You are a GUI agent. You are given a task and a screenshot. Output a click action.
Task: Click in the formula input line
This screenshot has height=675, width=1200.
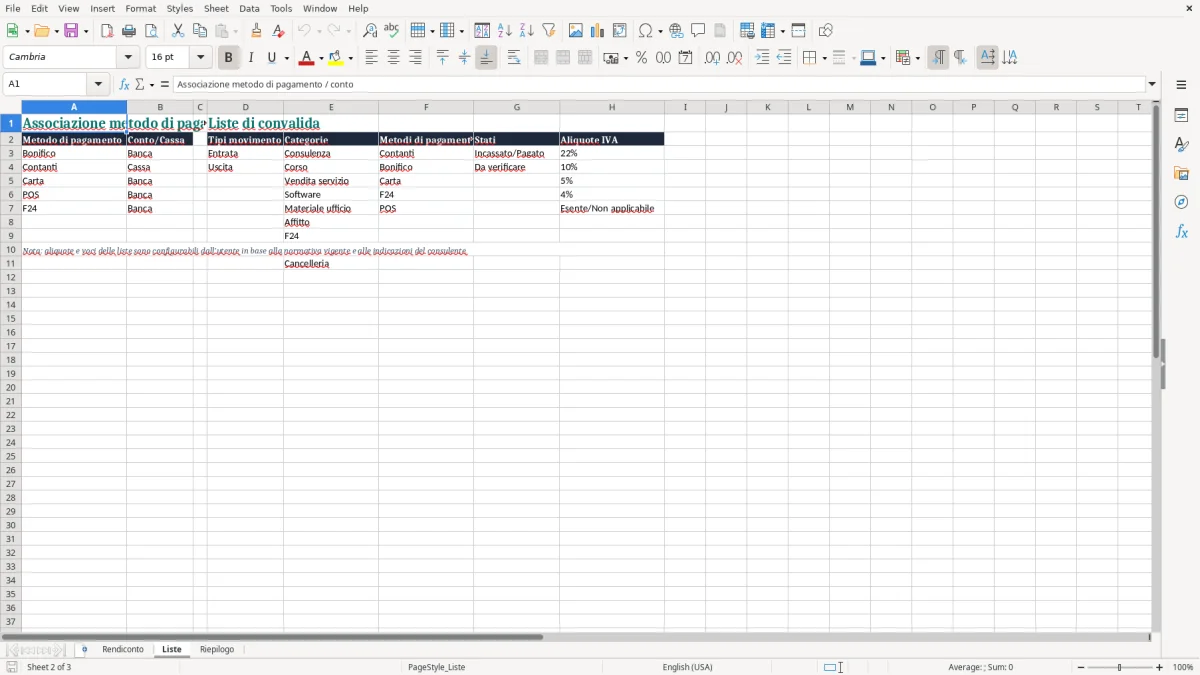659,84
